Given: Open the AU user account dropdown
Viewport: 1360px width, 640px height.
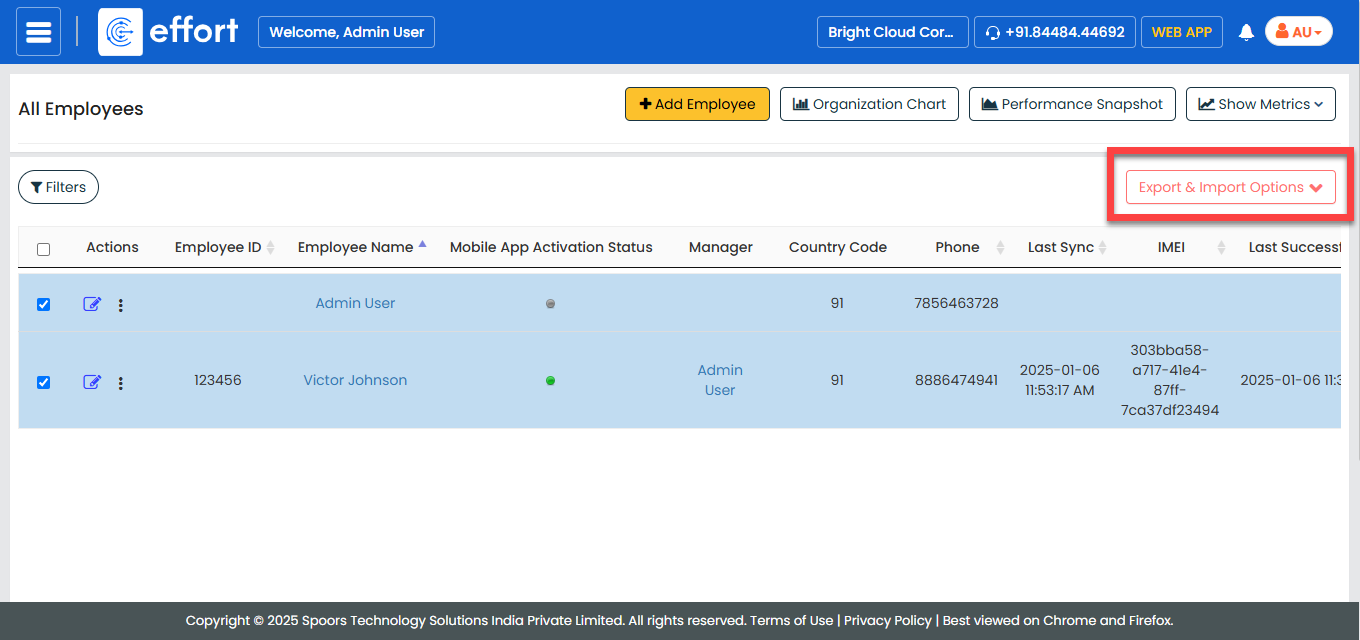Looking at the screenshot, I should pos(1298,32).
